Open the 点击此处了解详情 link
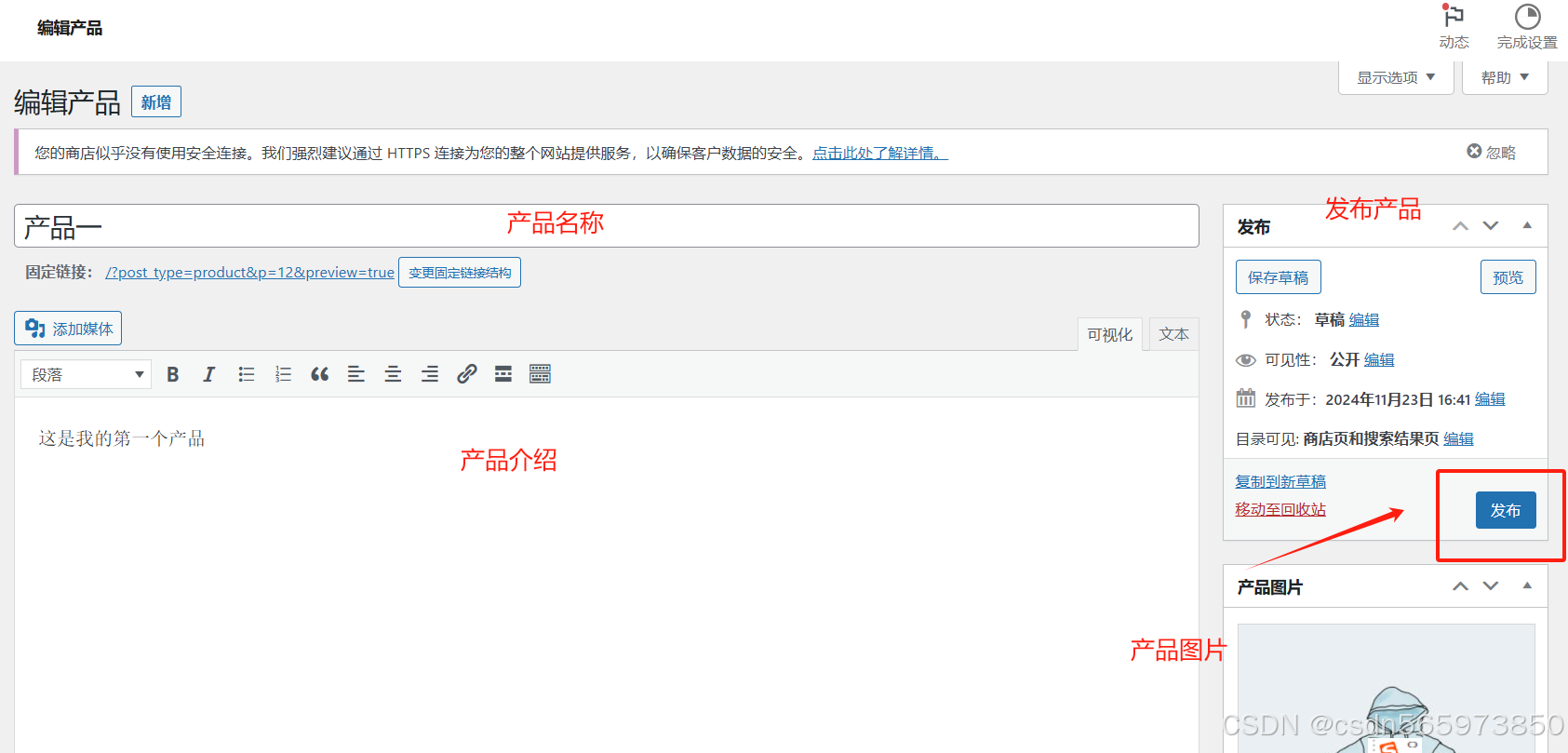The height and width of the screenshot is (753, 1568). [880, 153]
